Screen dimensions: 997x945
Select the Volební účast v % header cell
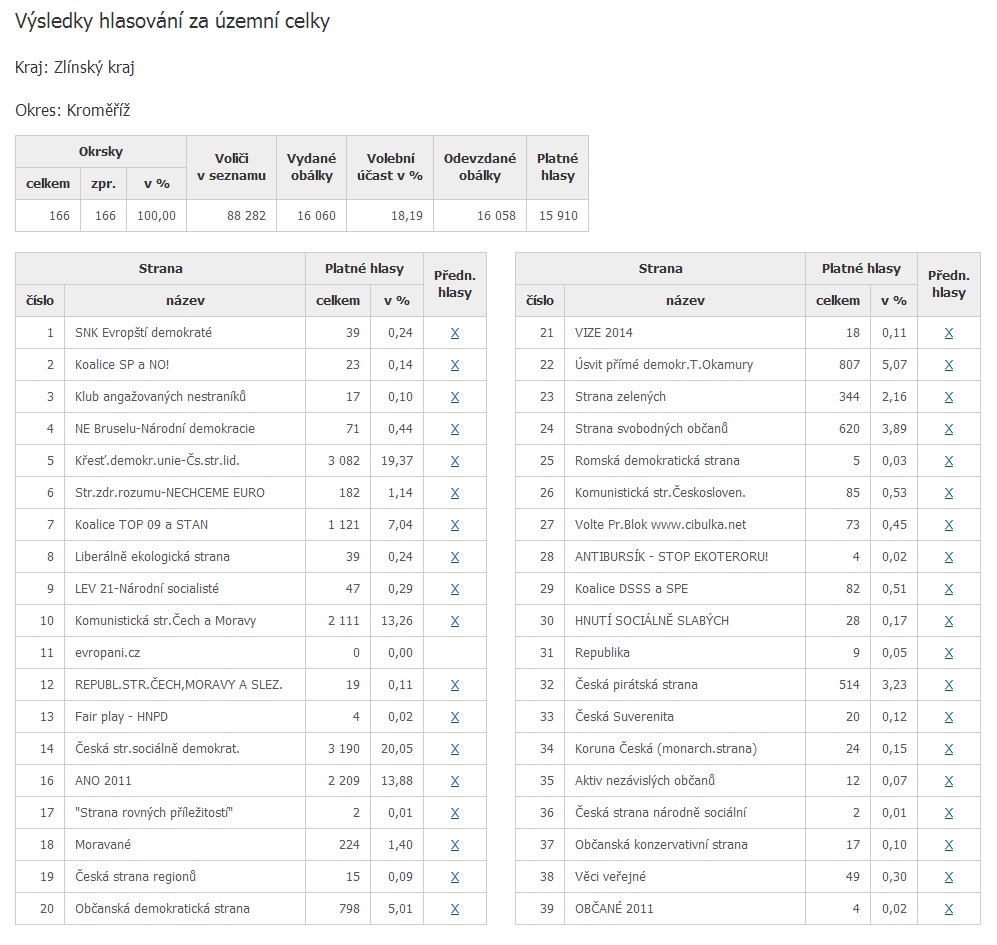click(x=390, y=167)
